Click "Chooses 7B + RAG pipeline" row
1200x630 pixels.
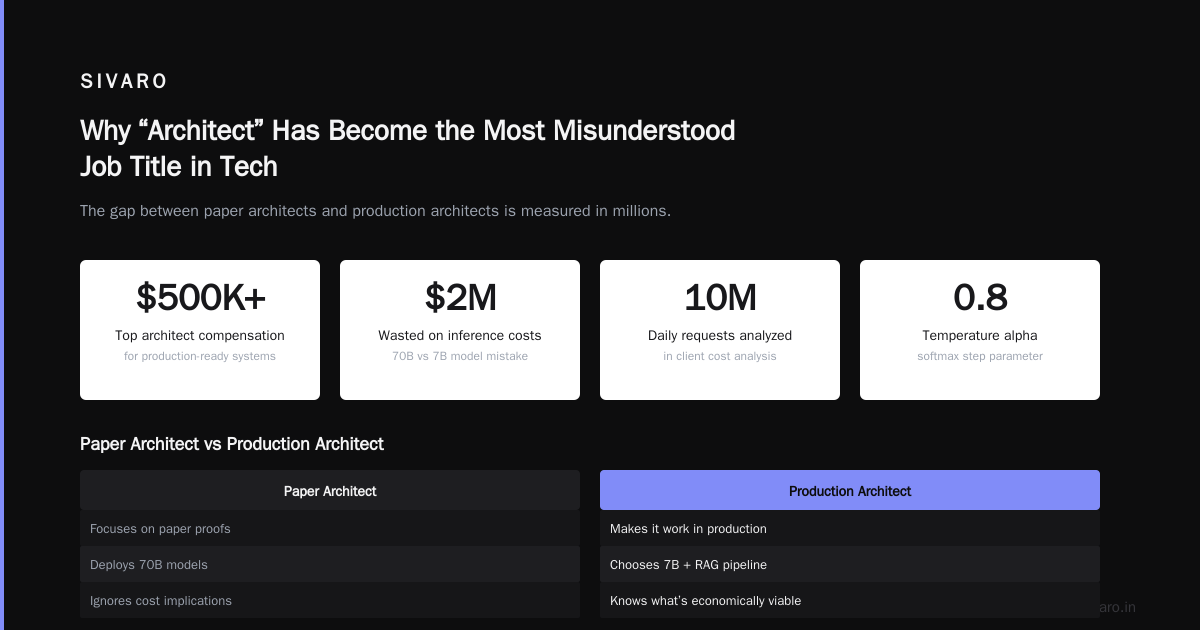point(850,564)
